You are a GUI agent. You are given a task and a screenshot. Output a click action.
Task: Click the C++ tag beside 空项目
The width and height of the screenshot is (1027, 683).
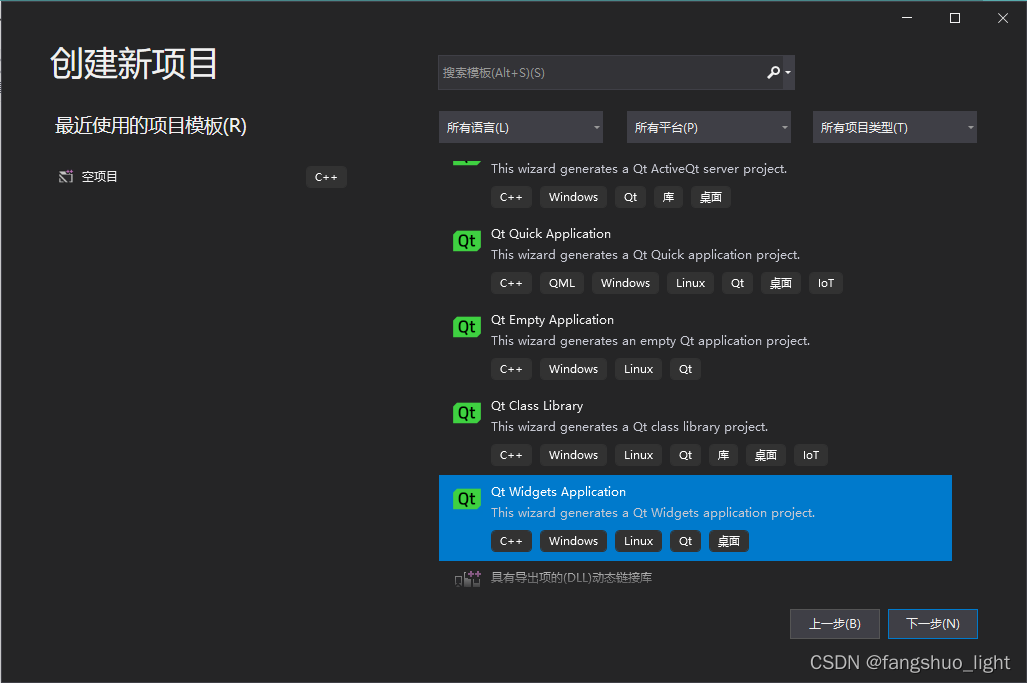tap(326, 177)
